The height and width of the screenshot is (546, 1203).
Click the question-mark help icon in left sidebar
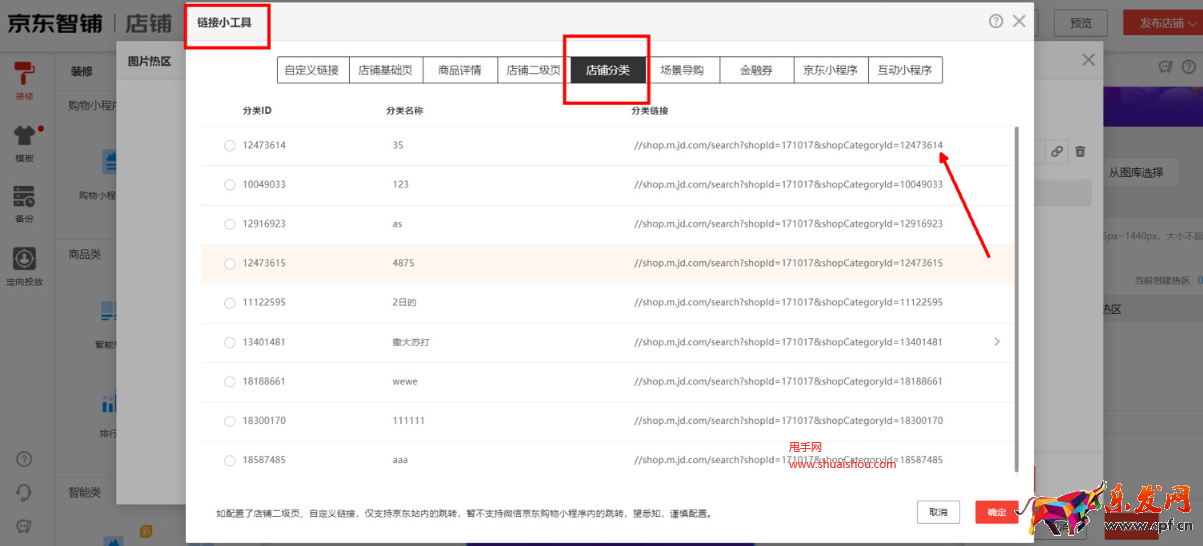tap(24, 459)
